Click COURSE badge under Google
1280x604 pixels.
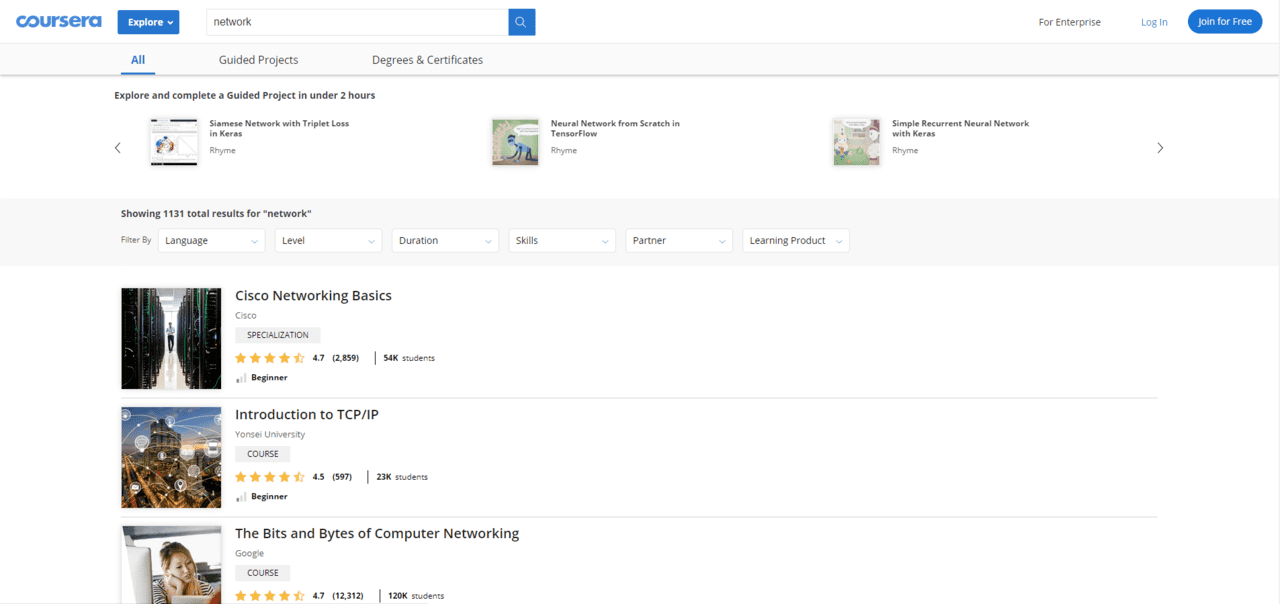coord(263,573)
